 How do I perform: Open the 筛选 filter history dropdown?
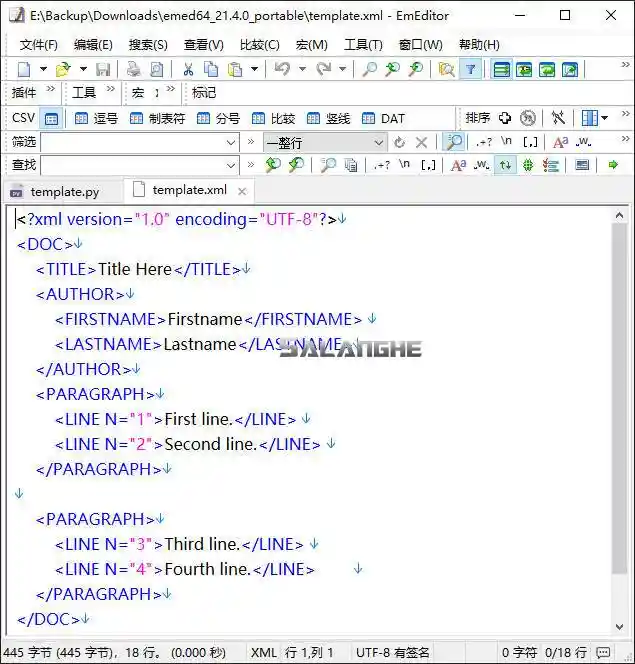231,142
